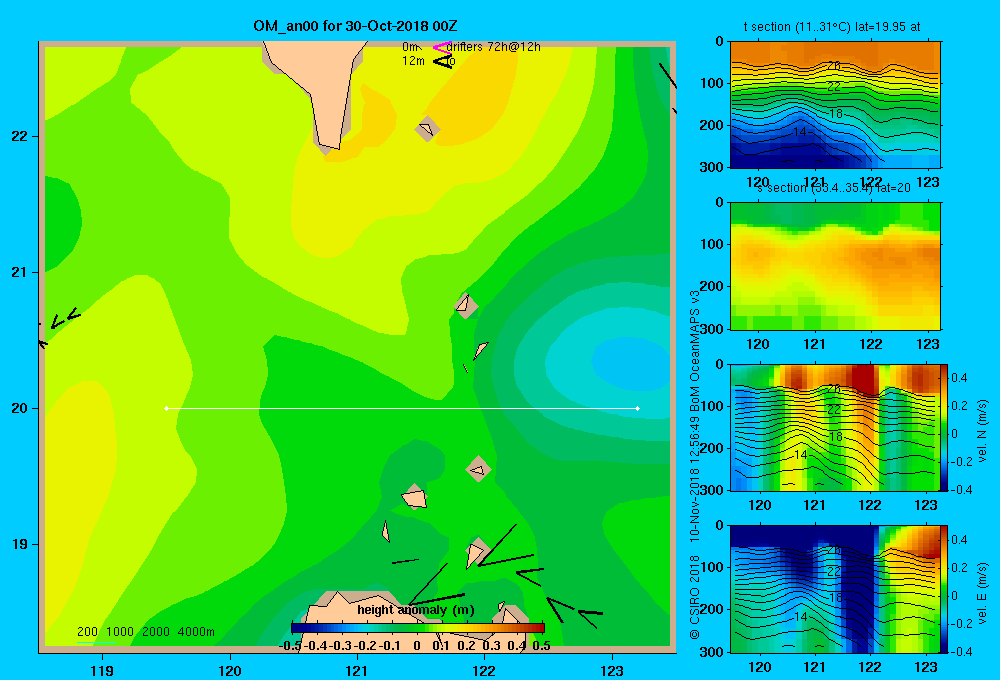Open the eastward velocity section panel
The width and height of the screenshot is (1000, 680).
pyautogui.click(x=835, y=589)
